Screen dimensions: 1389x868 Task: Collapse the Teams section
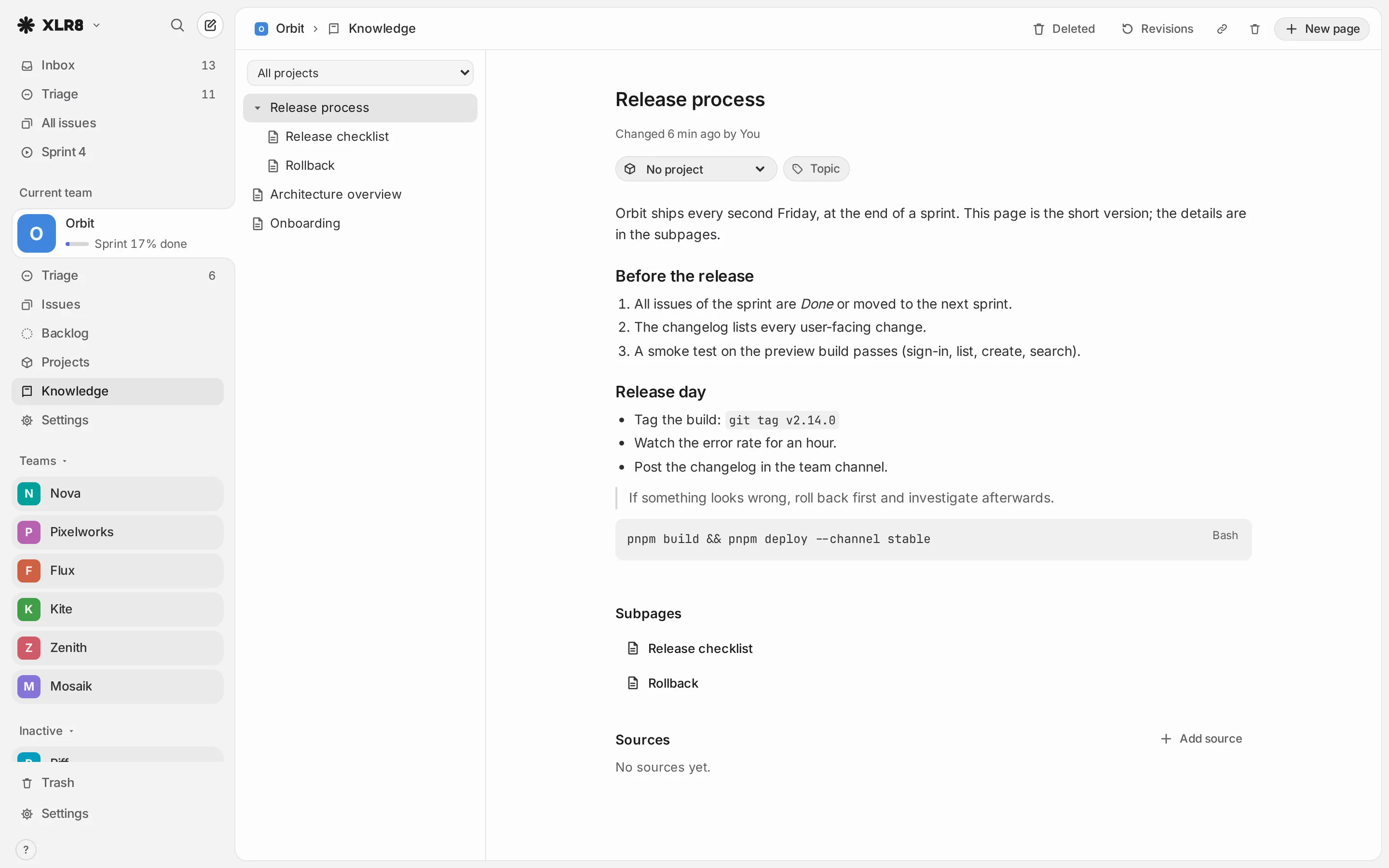43,461
